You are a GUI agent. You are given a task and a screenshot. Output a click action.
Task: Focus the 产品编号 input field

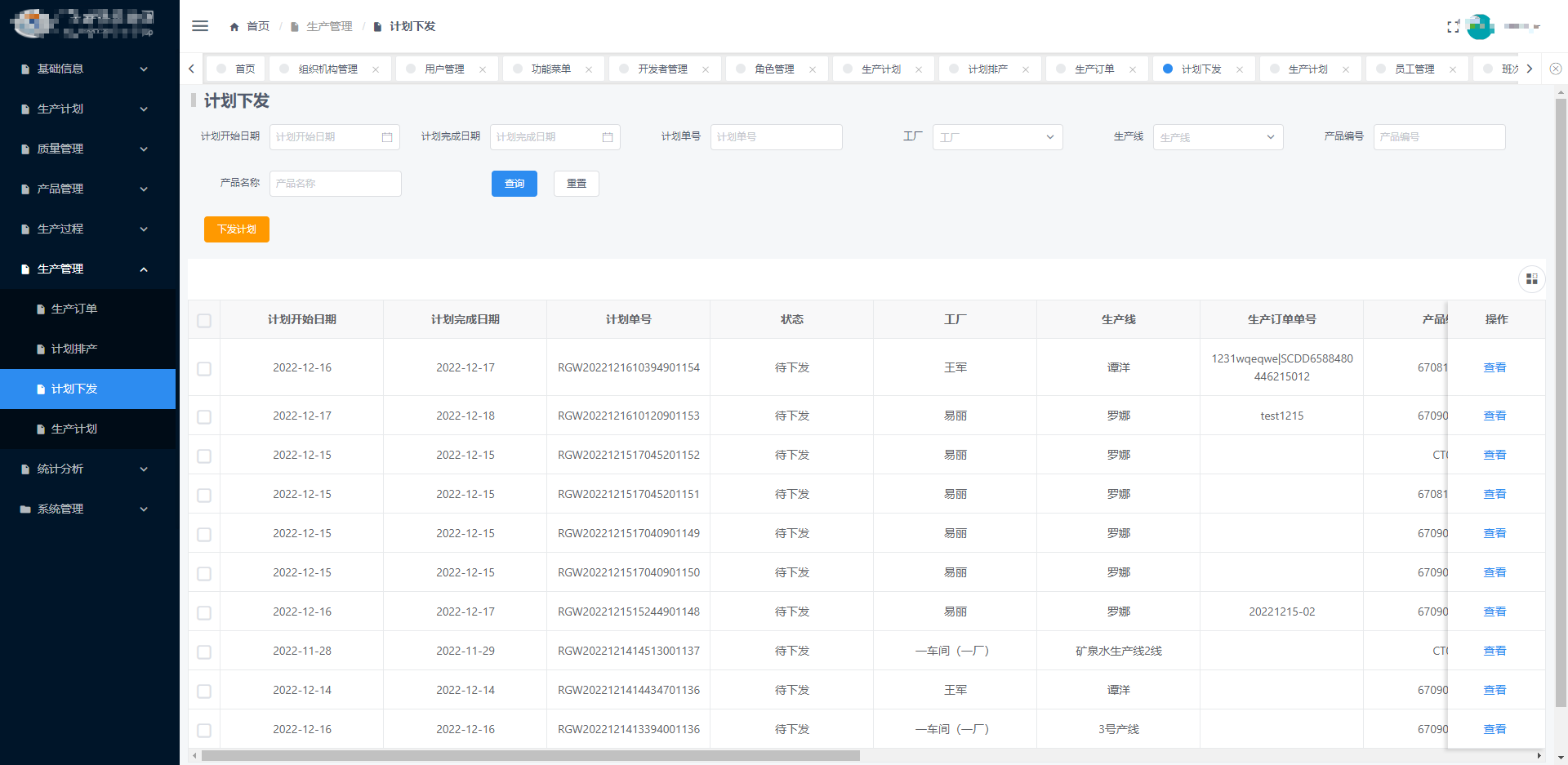click(1439, 137)
